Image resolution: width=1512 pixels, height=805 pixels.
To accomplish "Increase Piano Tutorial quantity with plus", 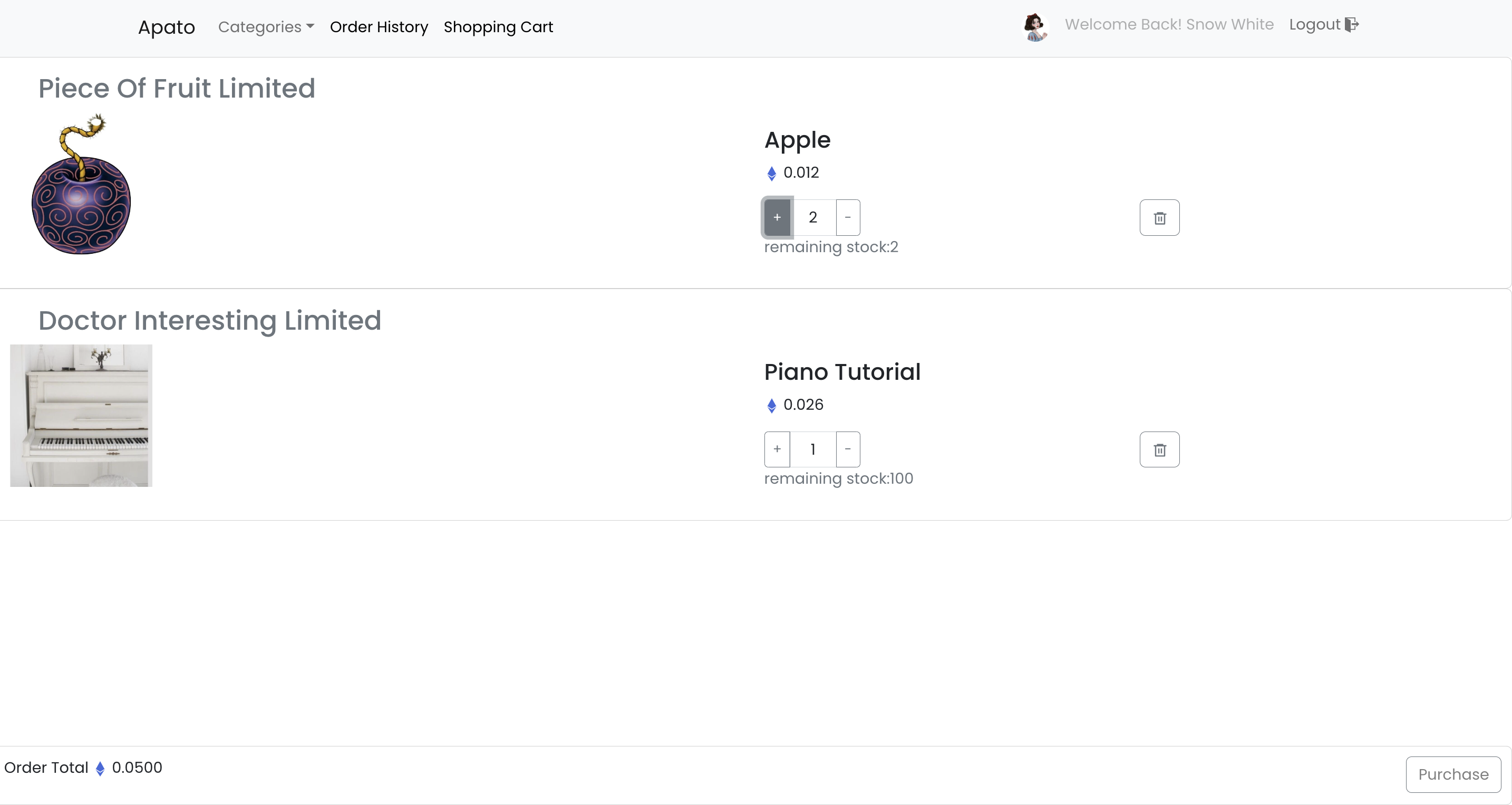I will coord(777,449).
